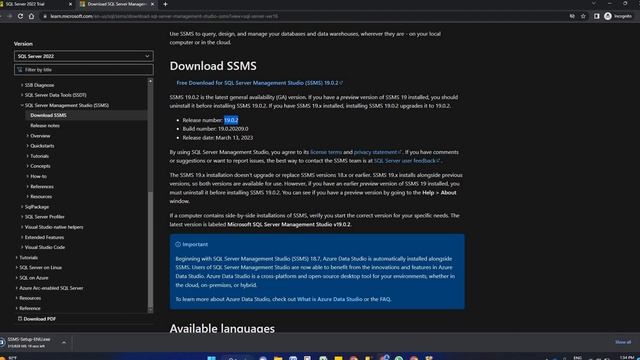Click sidebar scrollbar down arrow
The width and height of the screenshot is (640, 360).
(x=150, y=310)
